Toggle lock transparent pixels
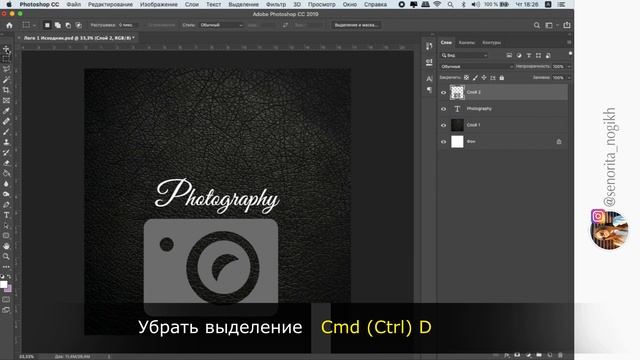640x360 pixels. click(x=467, y=78)
